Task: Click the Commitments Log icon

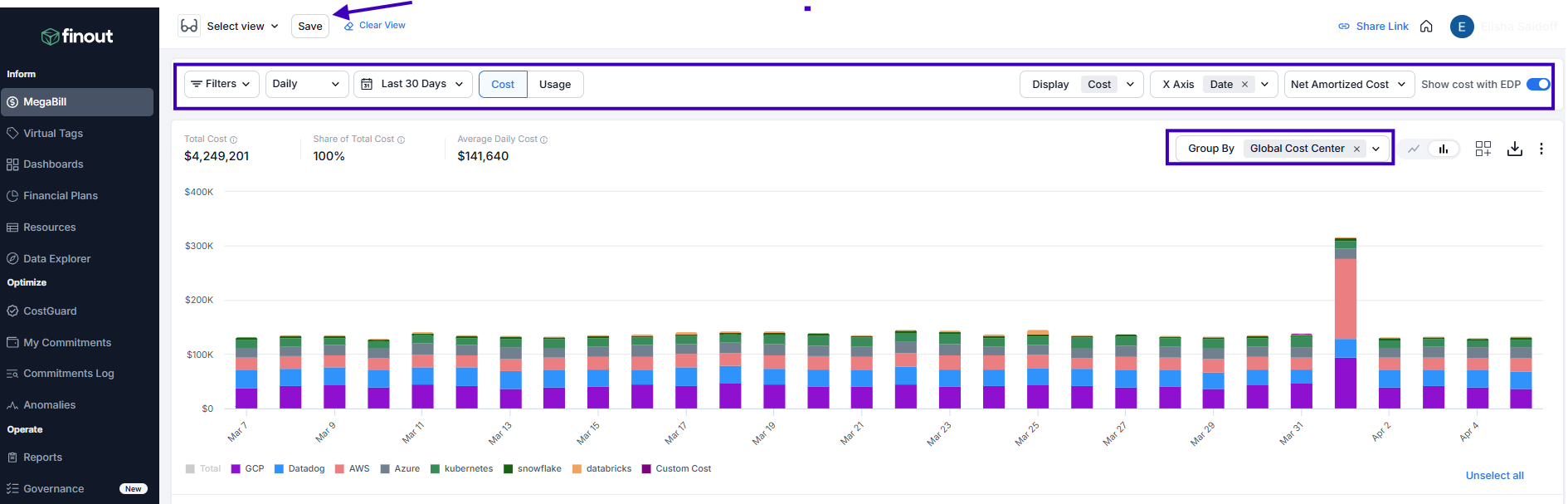Action: 12,374
